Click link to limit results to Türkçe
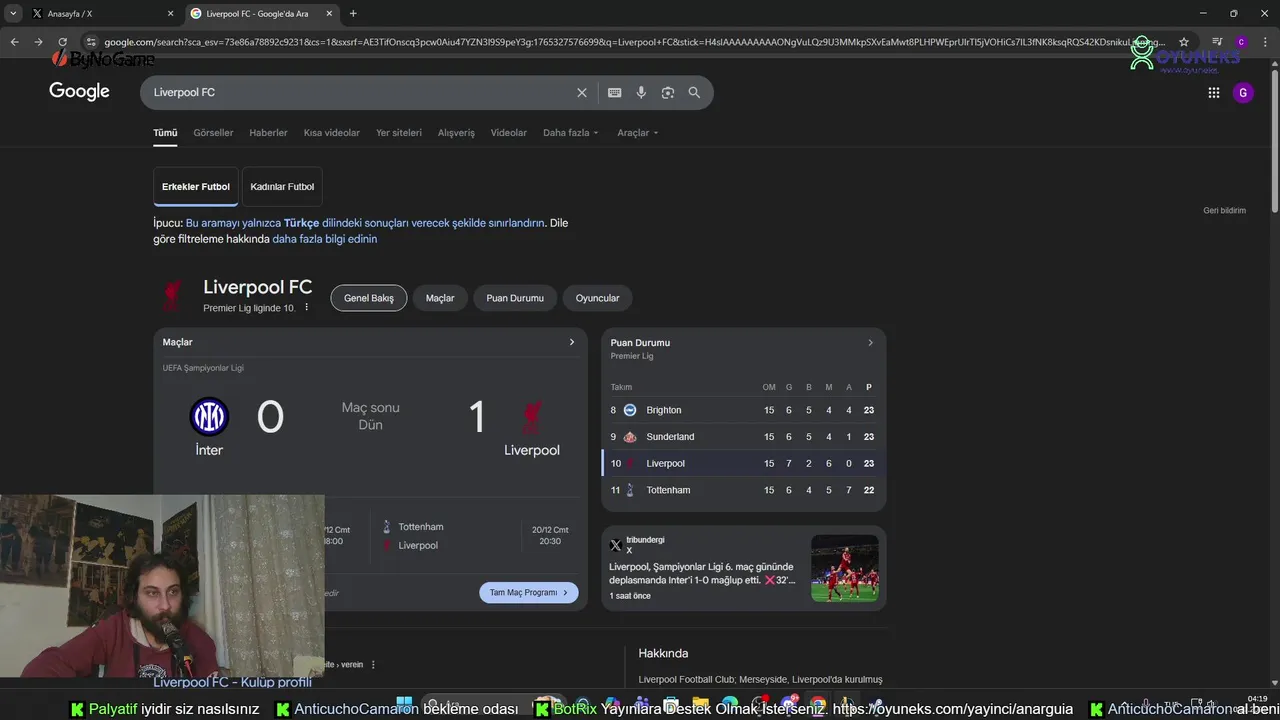 pyautogui.click(x=365, y=223)
